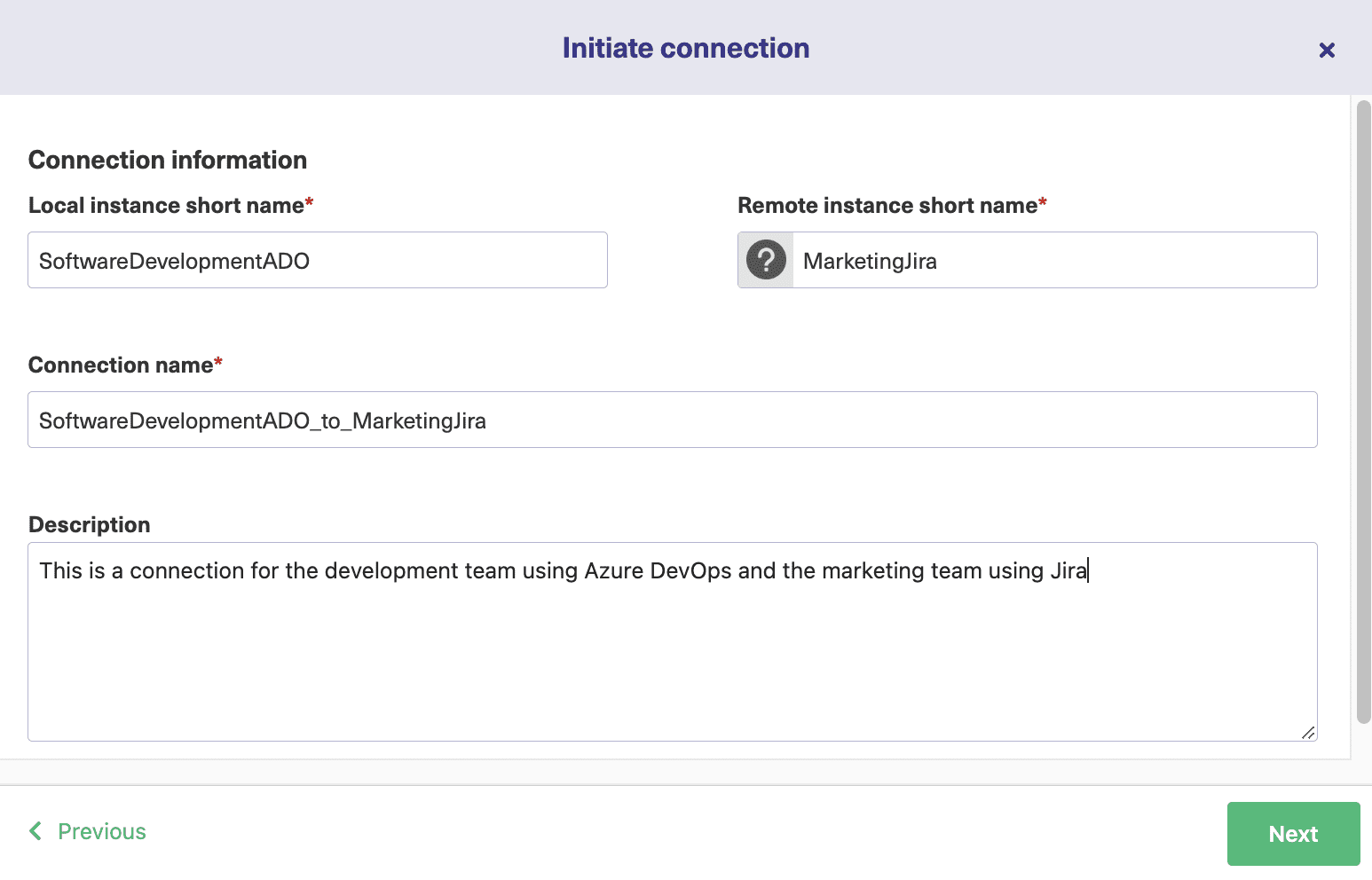The image size is (1372, 880).
Task: Click the Description field label
Action: point(89,524)
